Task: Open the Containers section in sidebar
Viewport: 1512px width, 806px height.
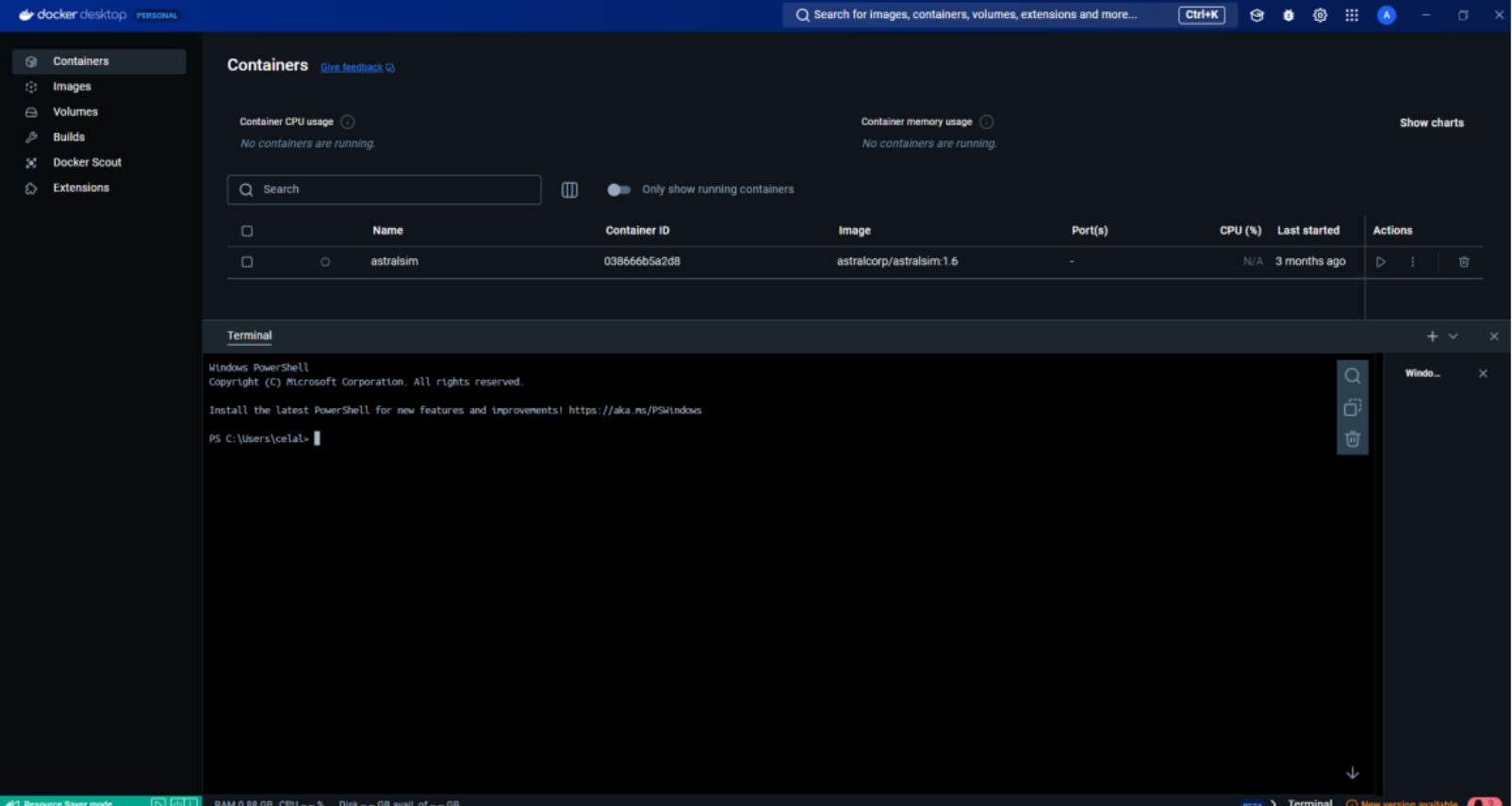Action: (99, 61)
